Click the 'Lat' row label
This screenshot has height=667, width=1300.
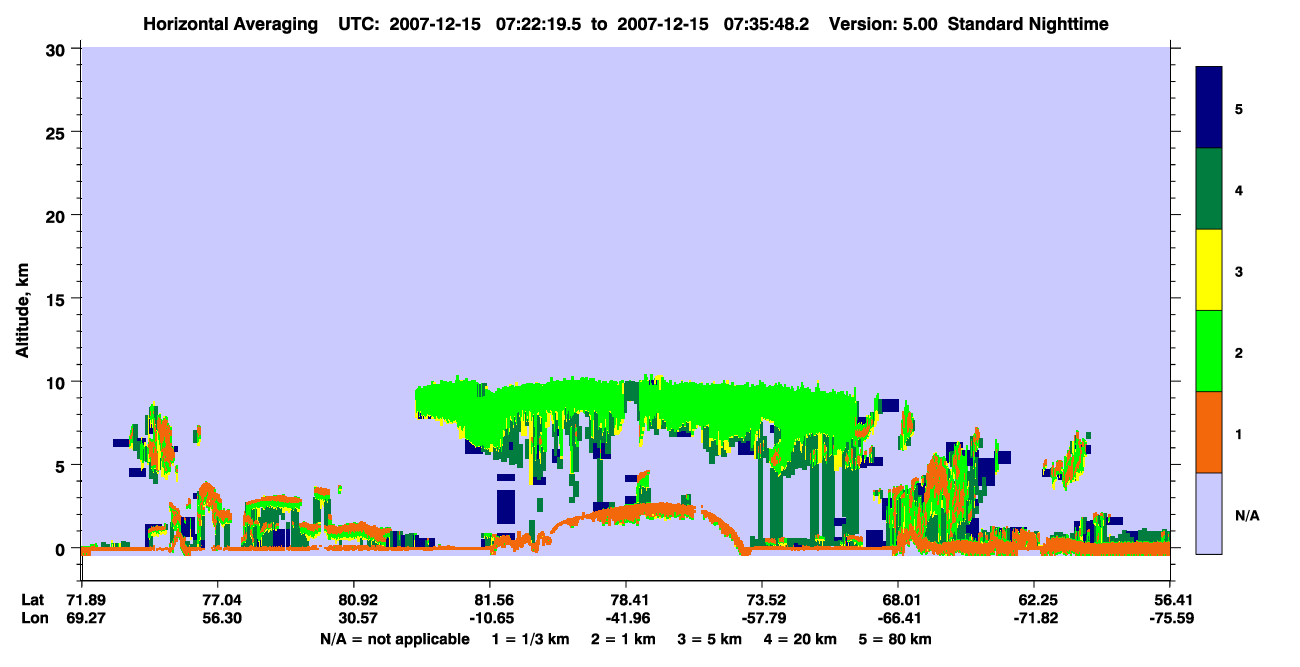tap(32, 600)
